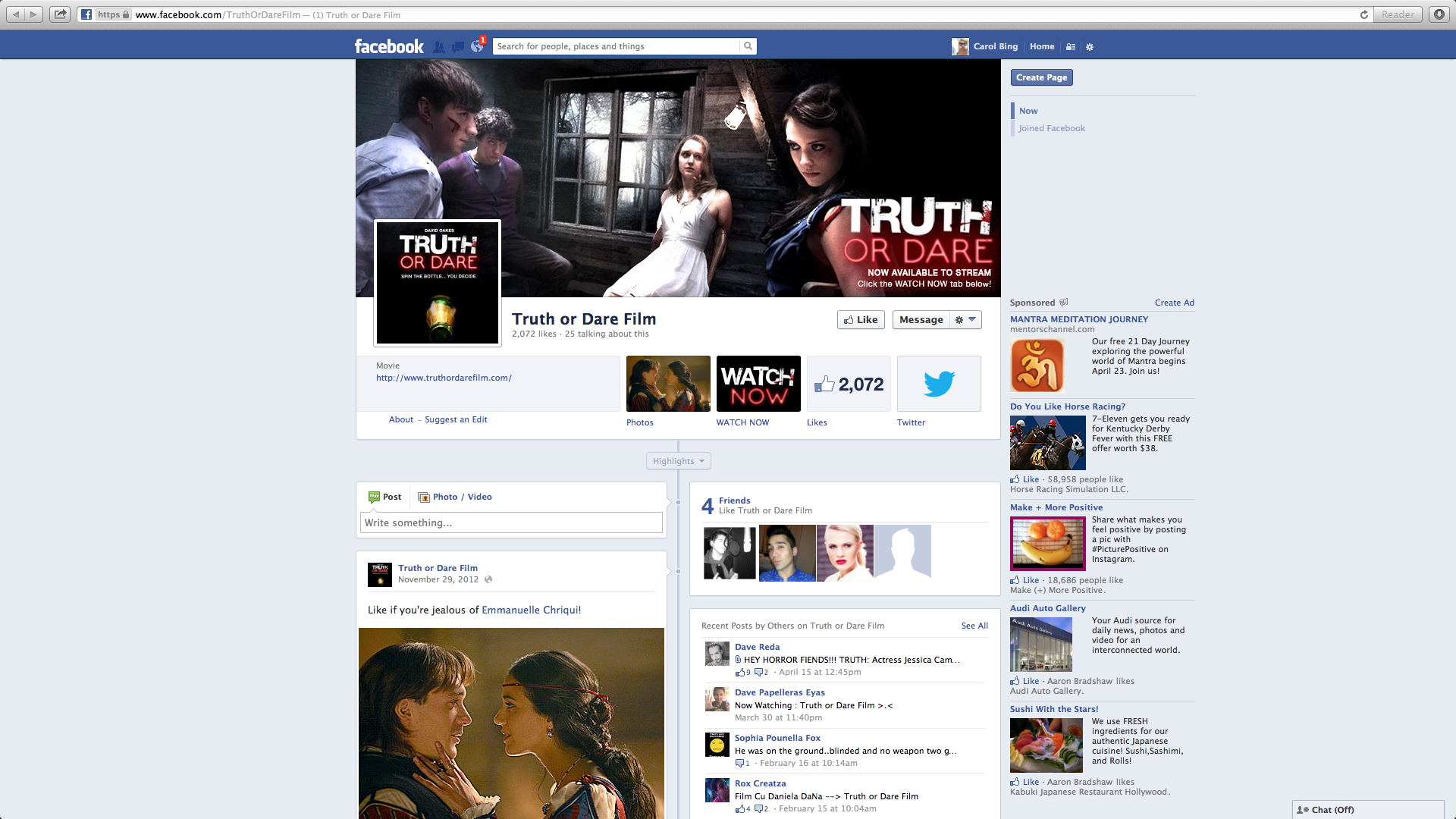
Task: Click Create Ad link
Action: pyautogui.click(x=1174, y=303)
